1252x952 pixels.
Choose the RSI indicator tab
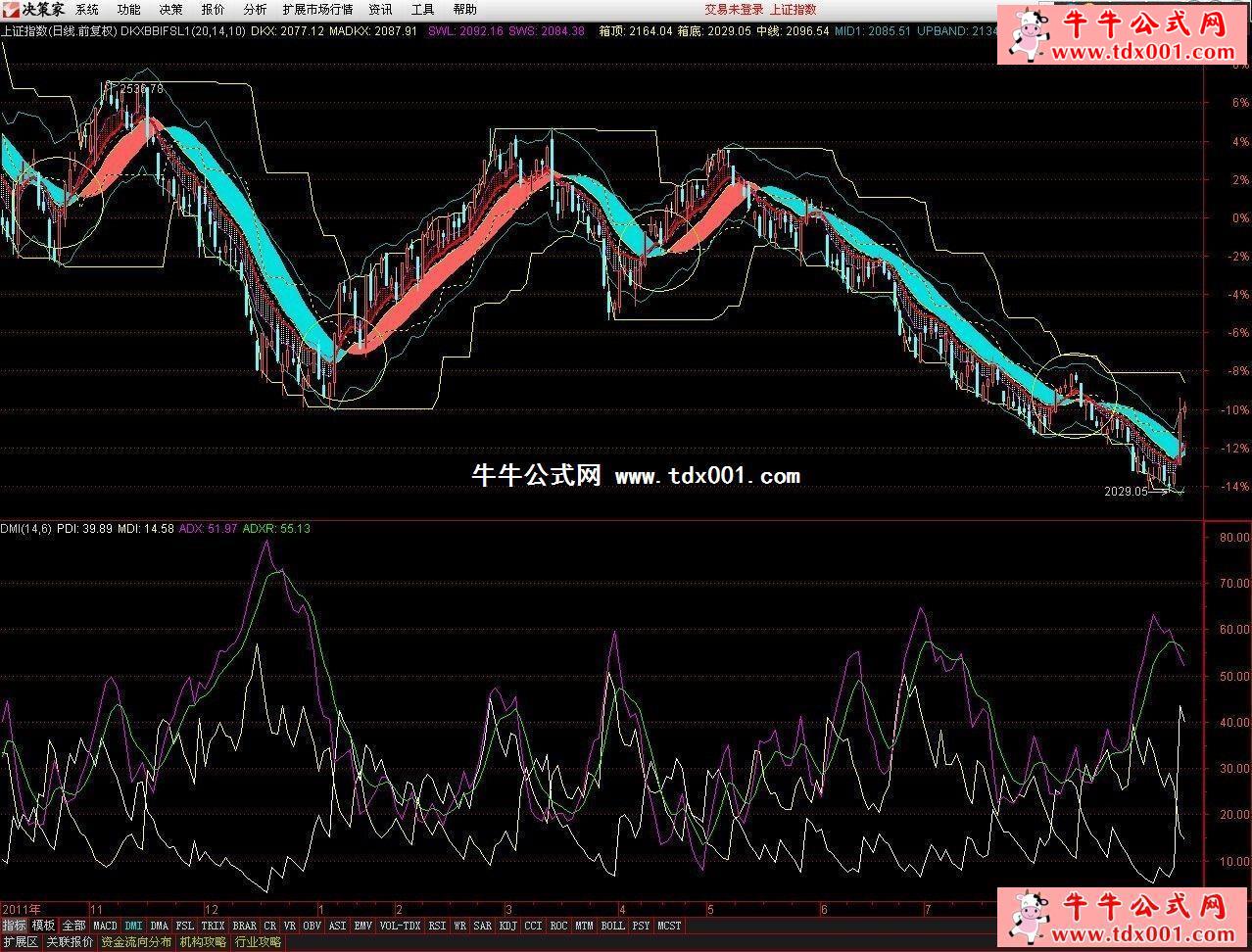pos(437,926)
